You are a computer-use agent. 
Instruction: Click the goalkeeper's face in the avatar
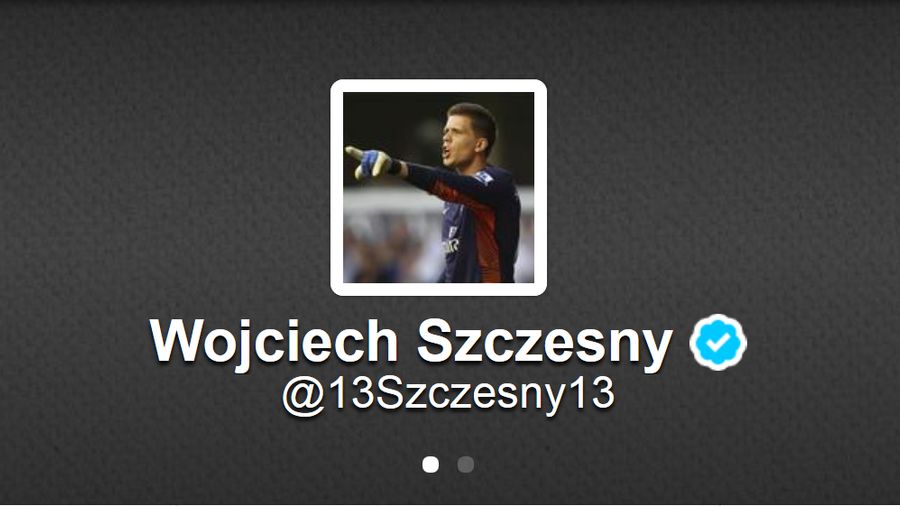[464, 137]
